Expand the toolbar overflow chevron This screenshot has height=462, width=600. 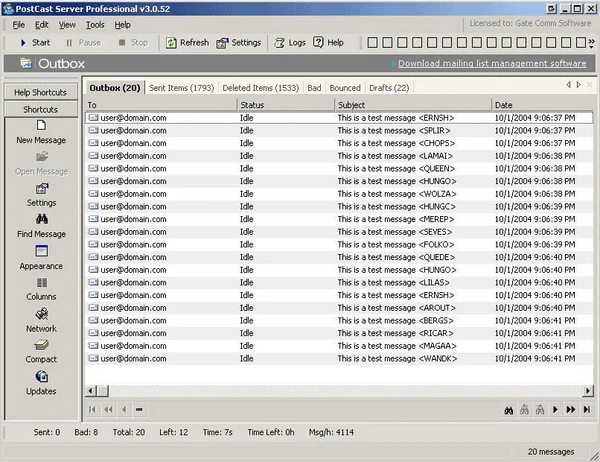point(592,43)
